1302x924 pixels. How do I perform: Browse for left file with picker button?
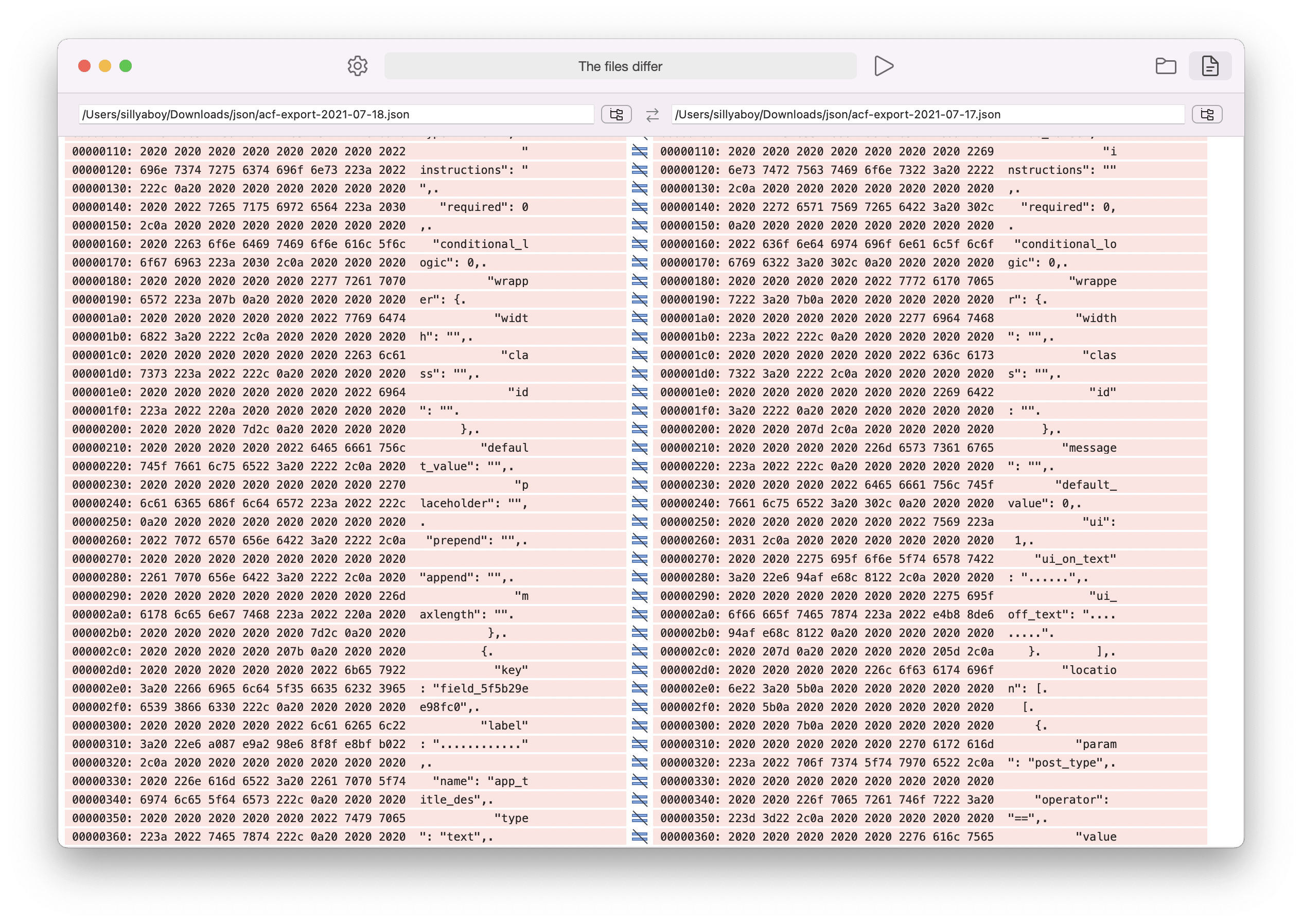(617, 114)
